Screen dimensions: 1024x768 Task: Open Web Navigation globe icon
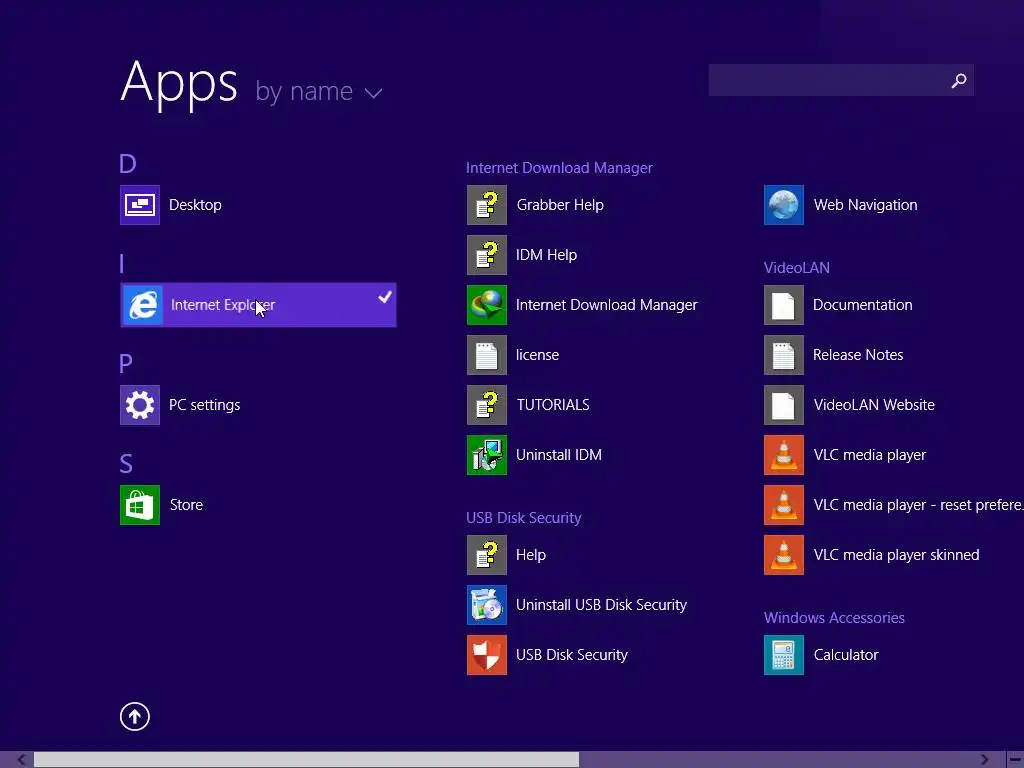click(x=784, y=205)
